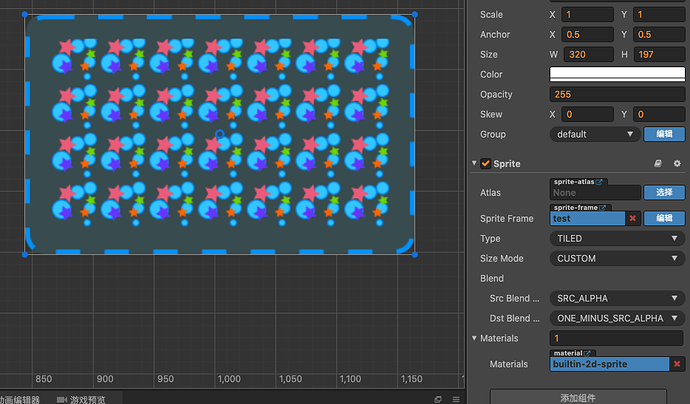Open the panel menu icon at bottom
The image size is (690, 404).
pyautogui.click(x=456, y=399)
